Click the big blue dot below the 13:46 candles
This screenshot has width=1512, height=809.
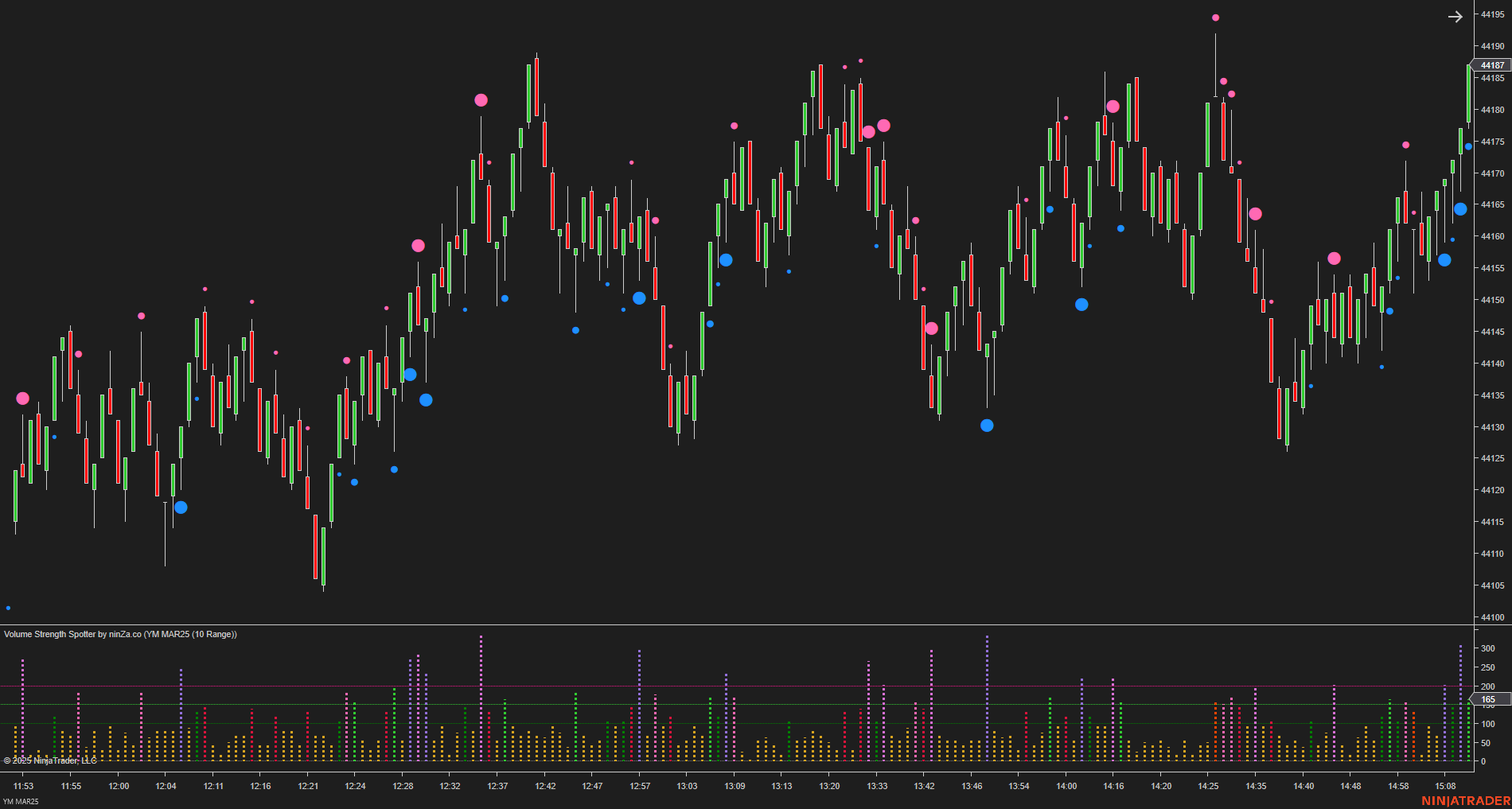click(x=987, y=426)
